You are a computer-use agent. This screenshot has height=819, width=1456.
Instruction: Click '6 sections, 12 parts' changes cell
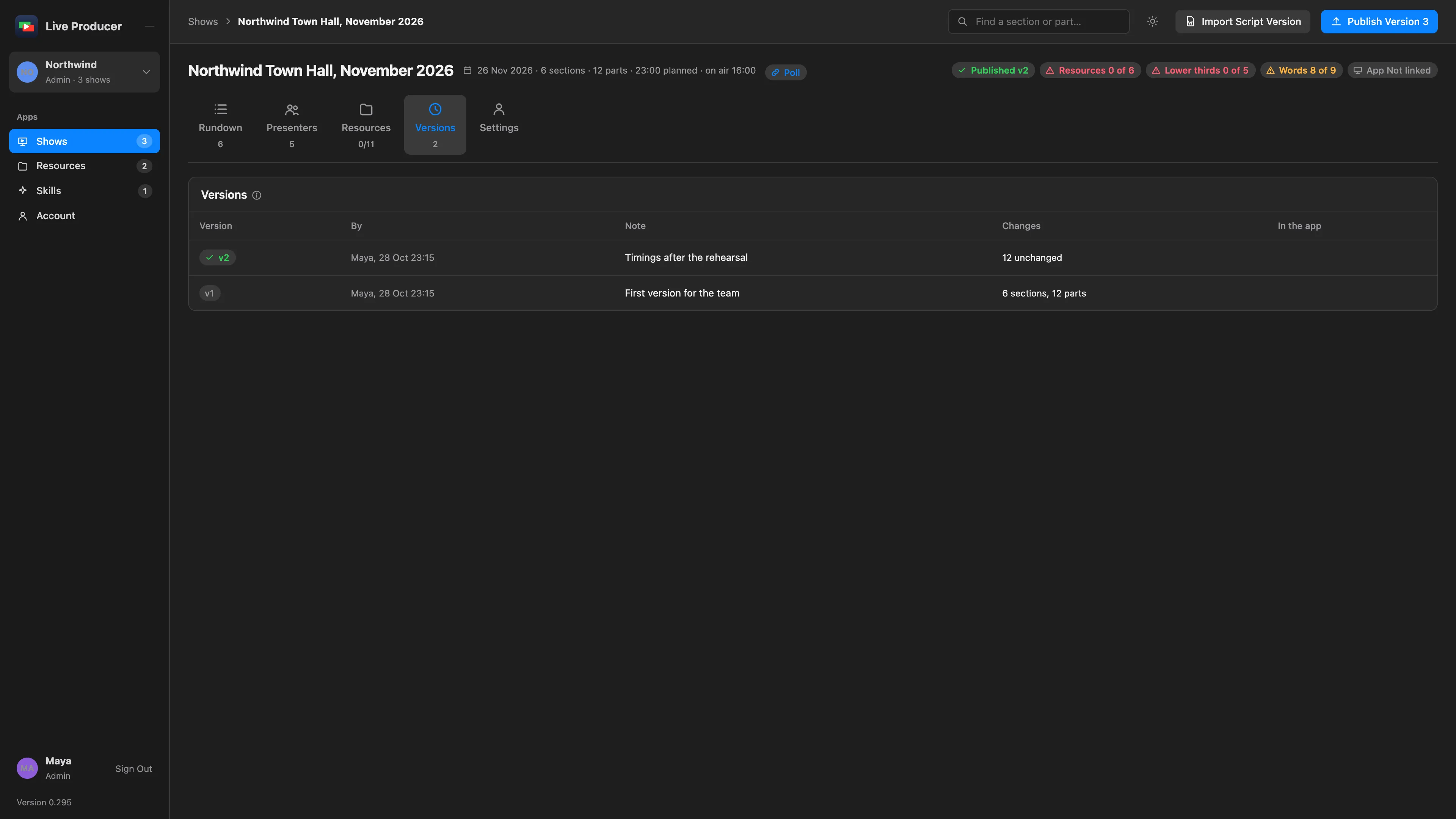[x=1044, y=293]
